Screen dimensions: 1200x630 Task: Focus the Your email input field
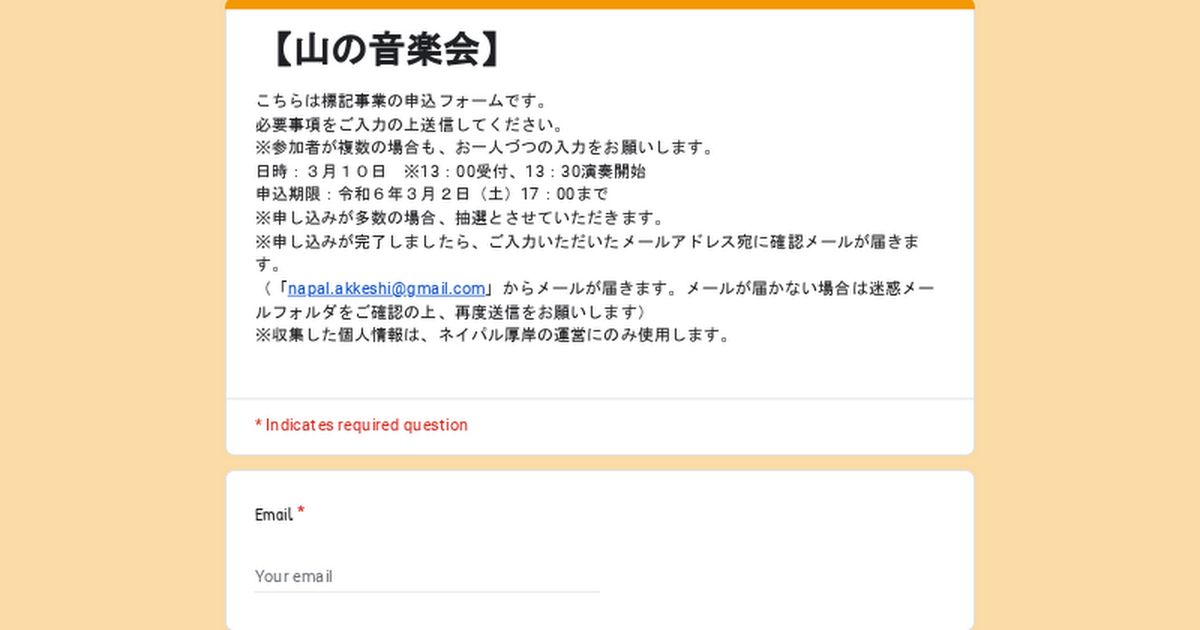(427, 576)
